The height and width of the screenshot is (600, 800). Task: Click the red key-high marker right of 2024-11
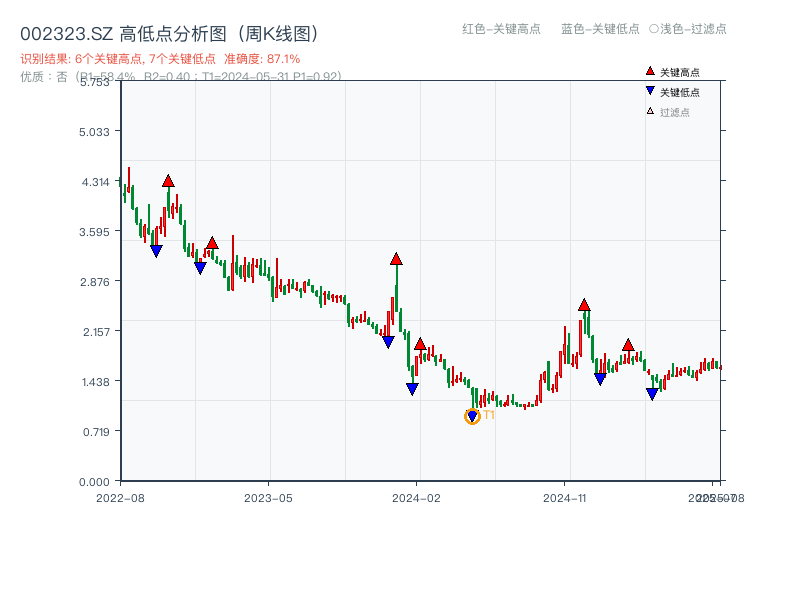(x=584, y=305)
